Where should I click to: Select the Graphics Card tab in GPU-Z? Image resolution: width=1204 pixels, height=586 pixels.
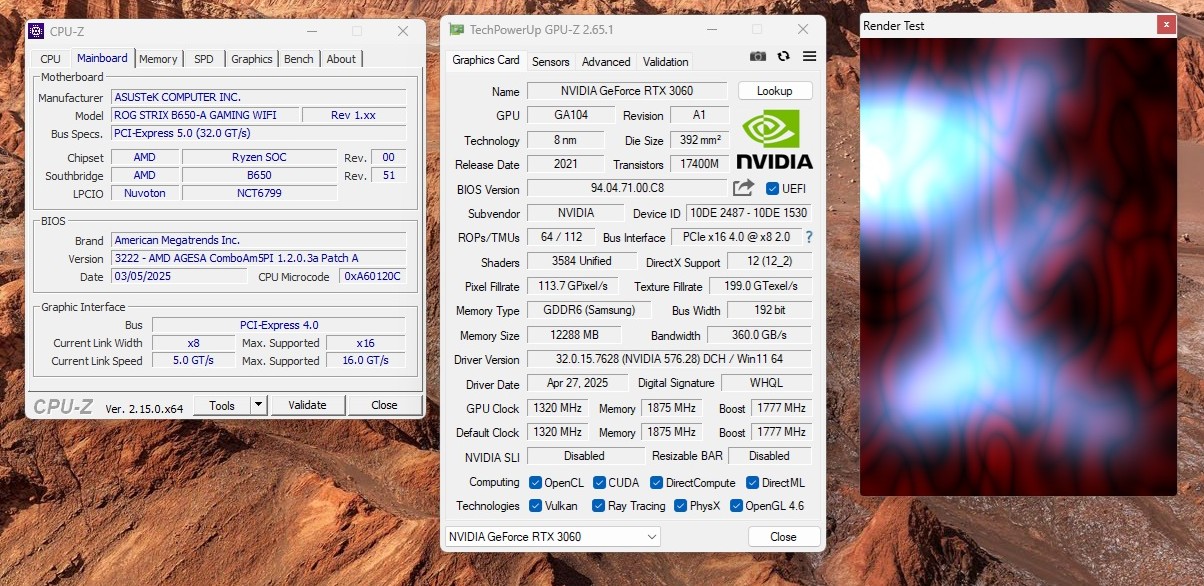(x=486, y=60)
